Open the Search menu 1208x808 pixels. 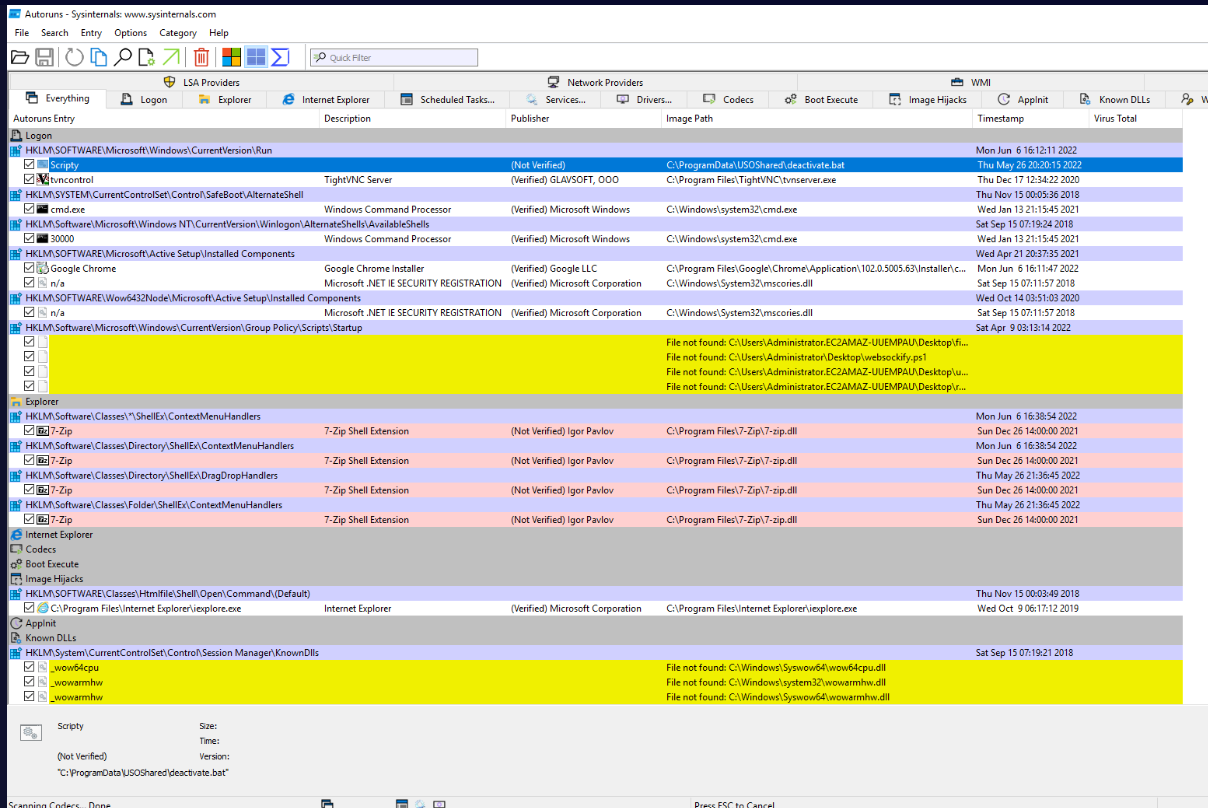pyautogui.click(x=55, y=33)
